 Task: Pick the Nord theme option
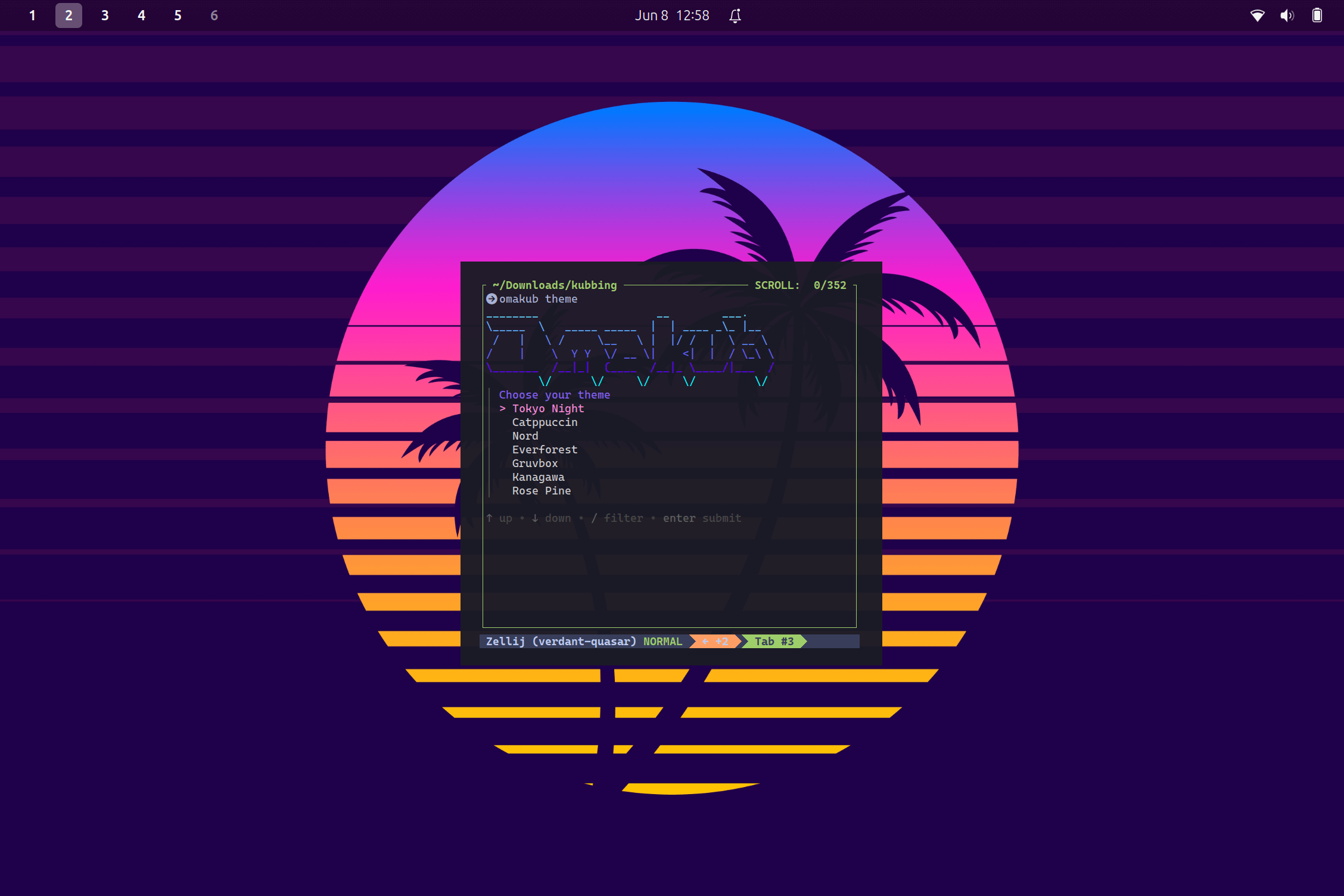point(525,436)
